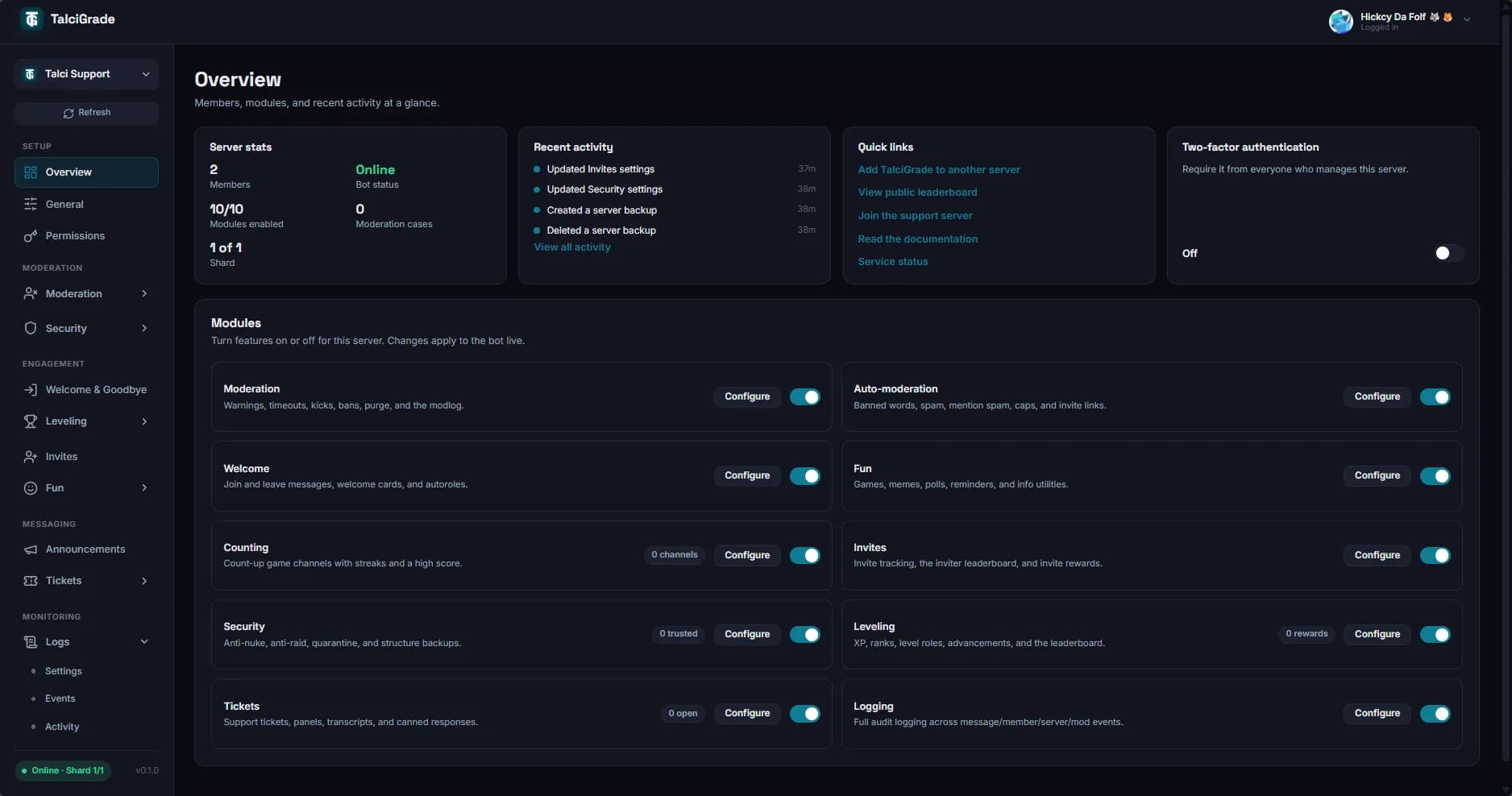Click the Online Shard 1/1 status badge

[x=63, y=771]
